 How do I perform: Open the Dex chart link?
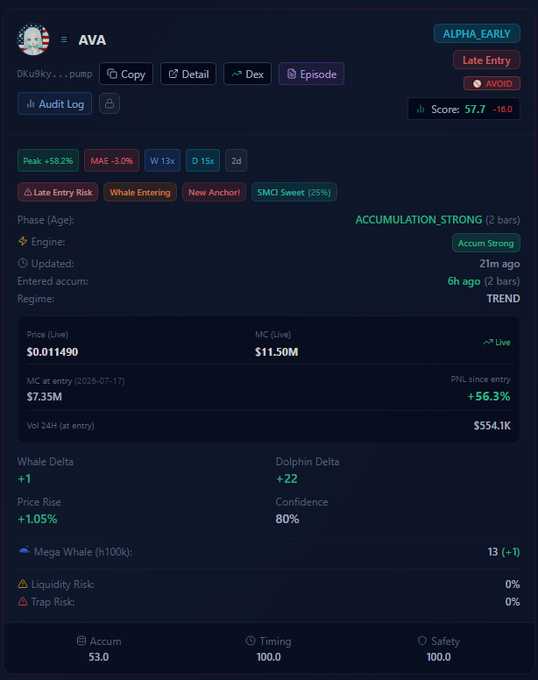(x=247, y=74)
